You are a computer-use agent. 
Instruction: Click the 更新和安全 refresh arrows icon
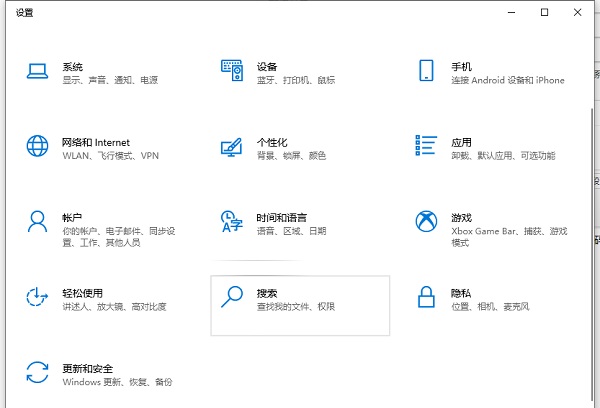pos(37,373)
